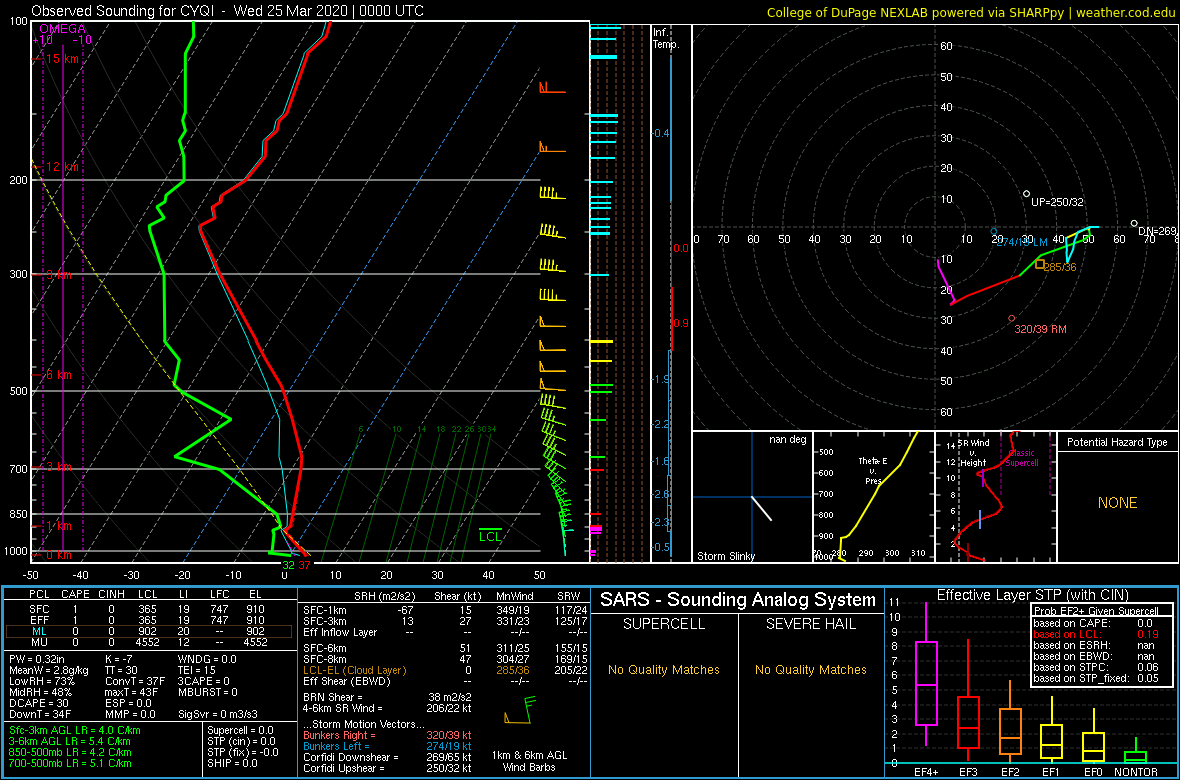The height and width of the screenshot is (780, 1180).
Task: Open the weather.cod.edu NEXLAB credit text
Action: [971, 11]
